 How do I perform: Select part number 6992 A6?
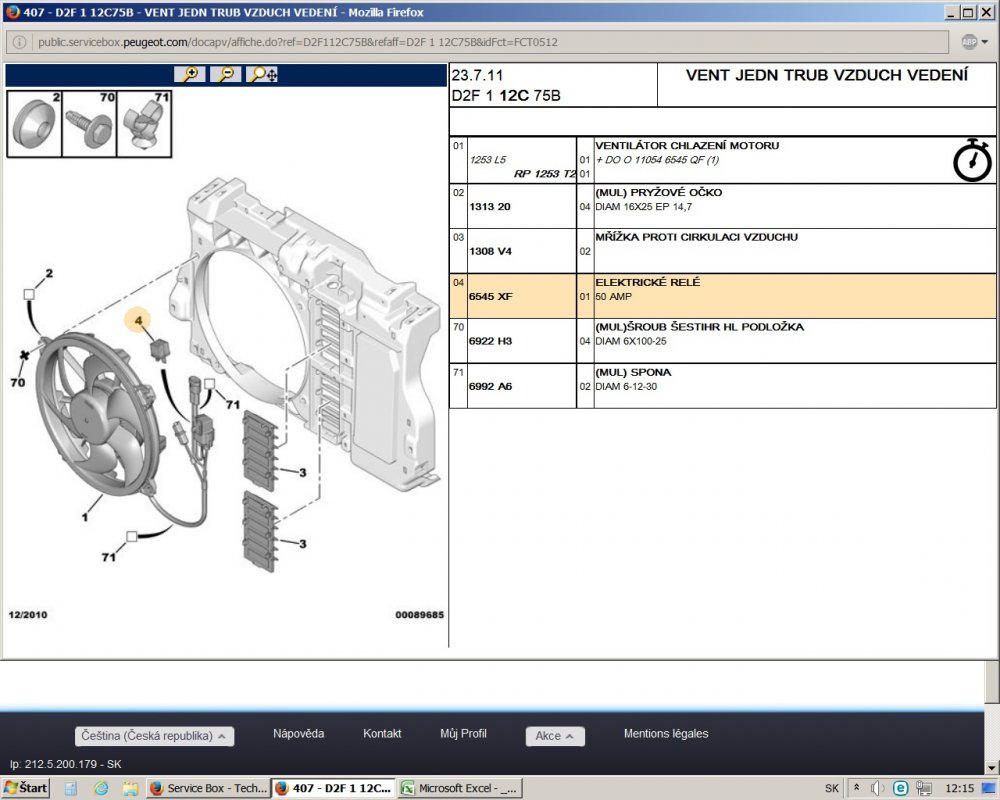pos(490,387)
